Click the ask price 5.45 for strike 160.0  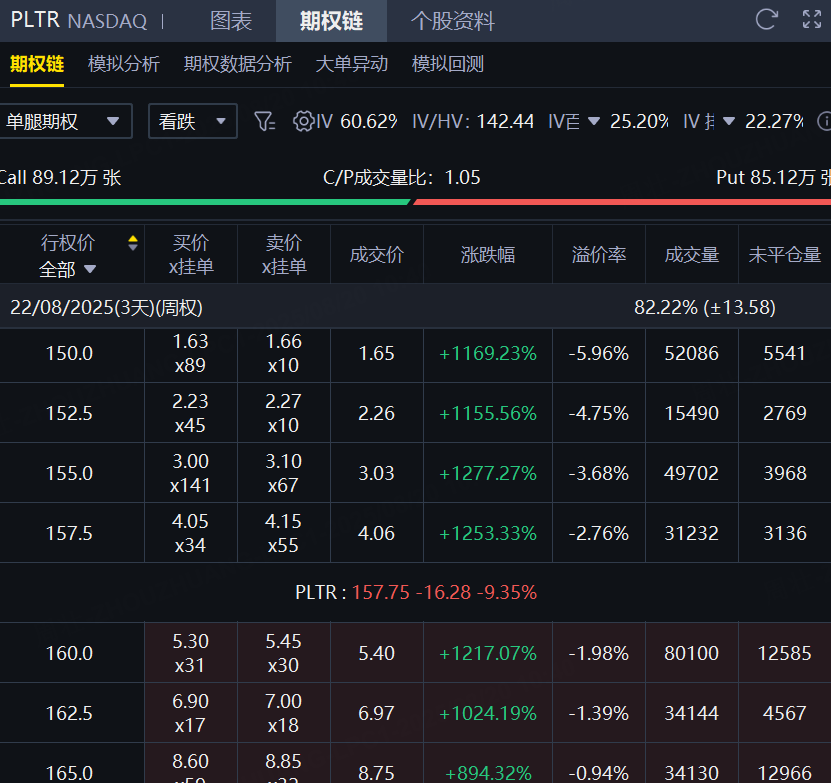[x=284, y=642]
